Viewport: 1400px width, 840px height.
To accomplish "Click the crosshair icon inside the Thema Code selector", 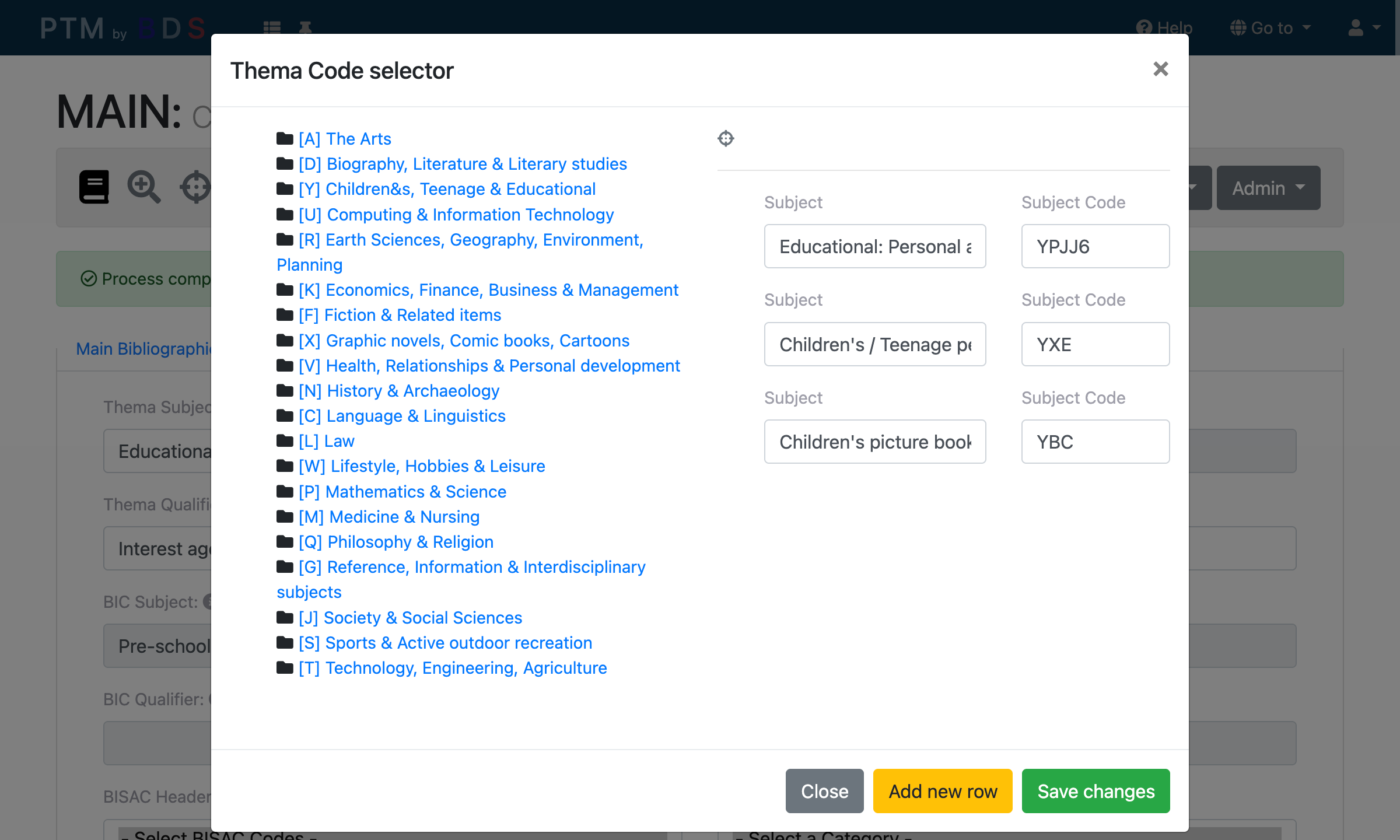I will 726,139.
